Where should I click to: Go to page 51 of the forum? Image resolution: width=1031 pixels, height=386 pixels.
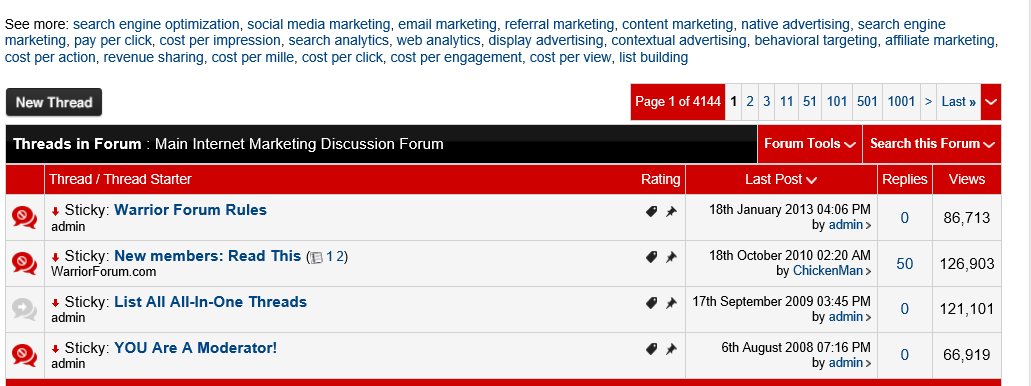click(x=809, y=102)
